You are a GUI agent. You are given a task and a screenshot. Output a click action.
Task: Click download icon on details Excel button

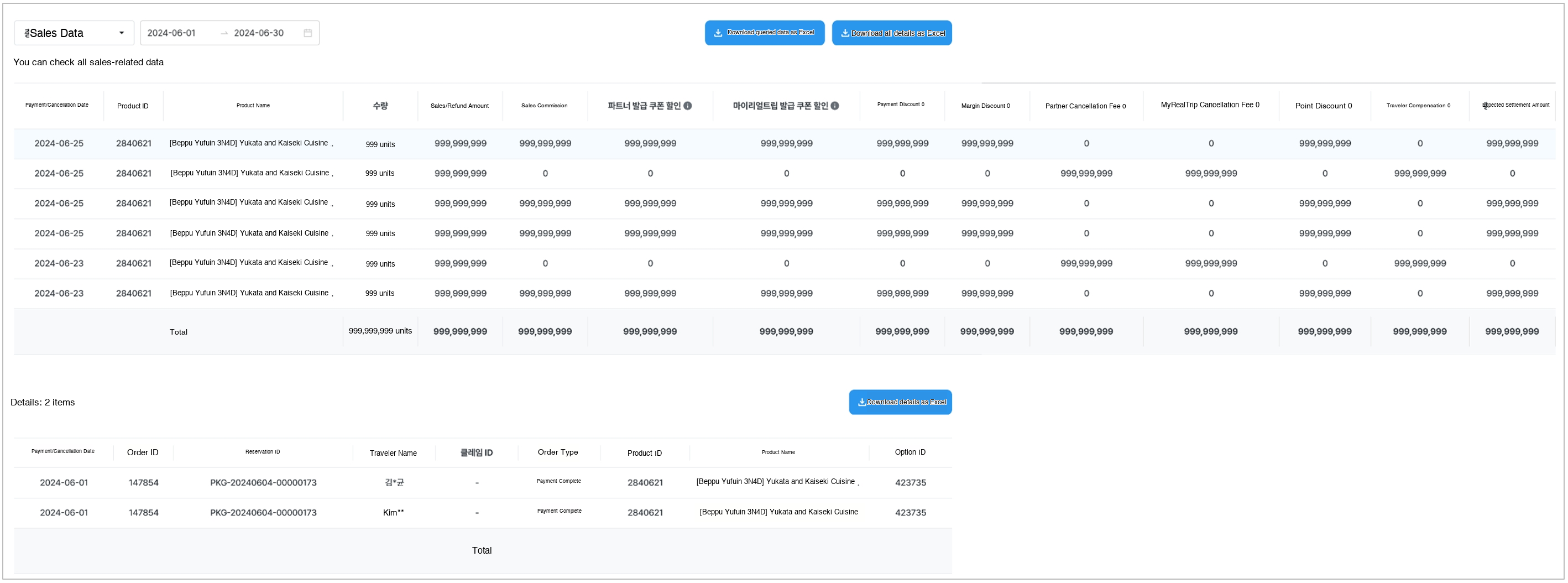pos(861,402)
